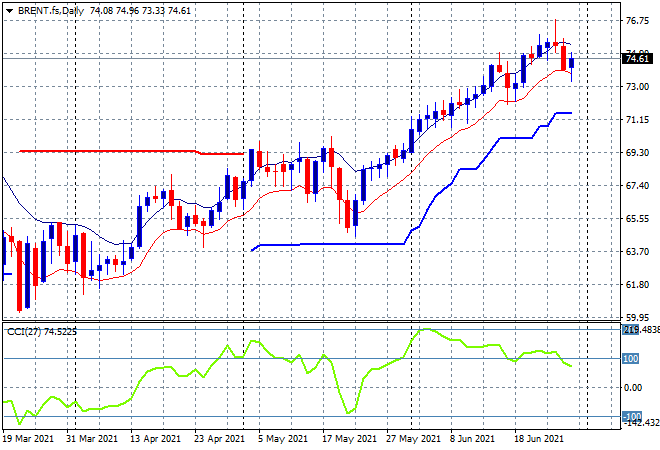Click the 219.4838 CCI upper scale label
The image size is (660, 450).
[x=641, y=330]
